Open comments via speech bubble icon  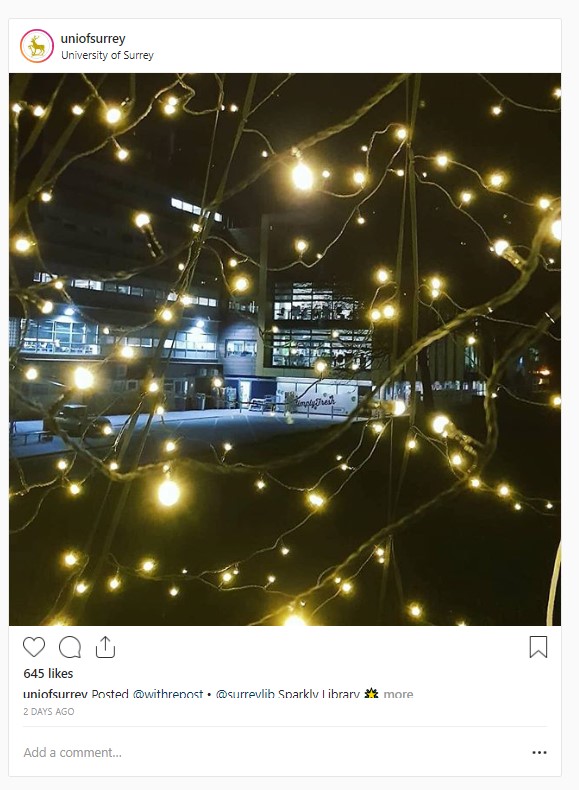[70, 647]
